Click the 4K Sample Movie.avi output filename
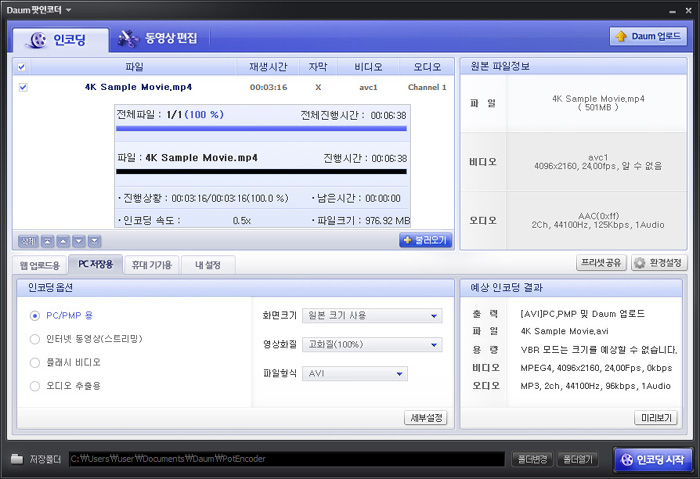Viewport: 700px width, 479px height. click(x=564, y=331)
